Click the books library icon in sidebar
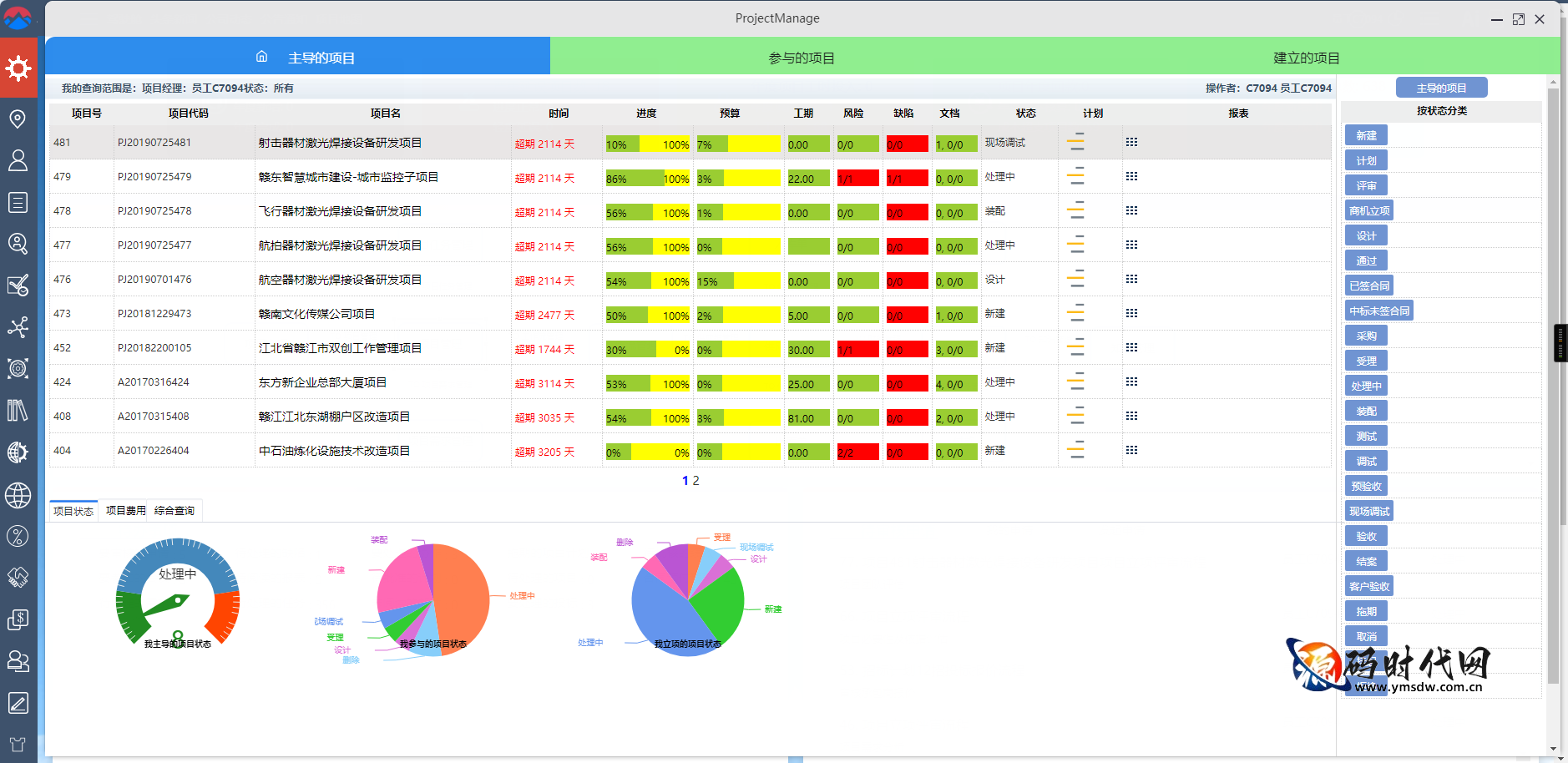This screenshot has height=763, width=1568. [18, 410]
